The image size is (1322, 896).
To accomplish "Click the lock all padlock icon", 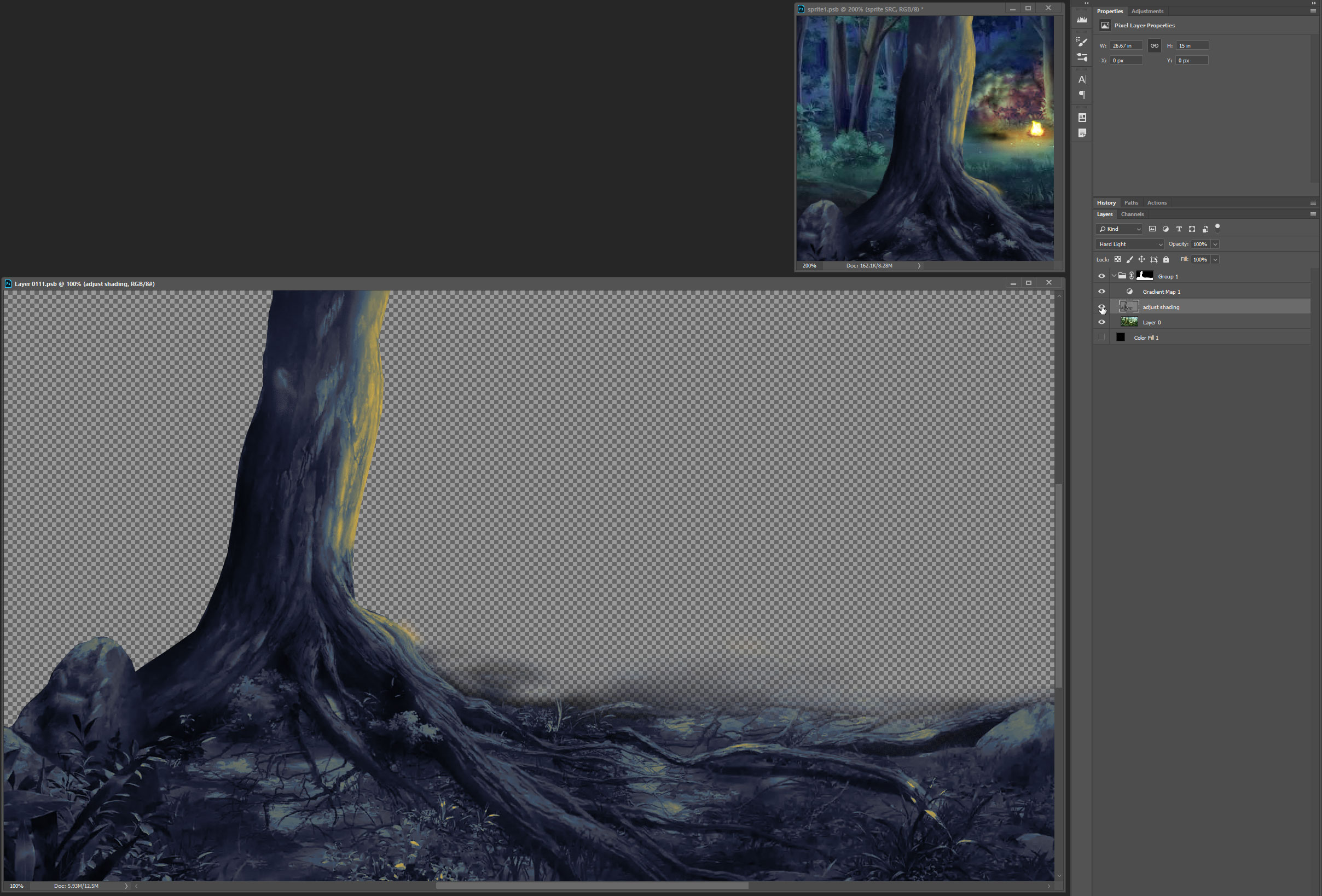I will 1166,260.
